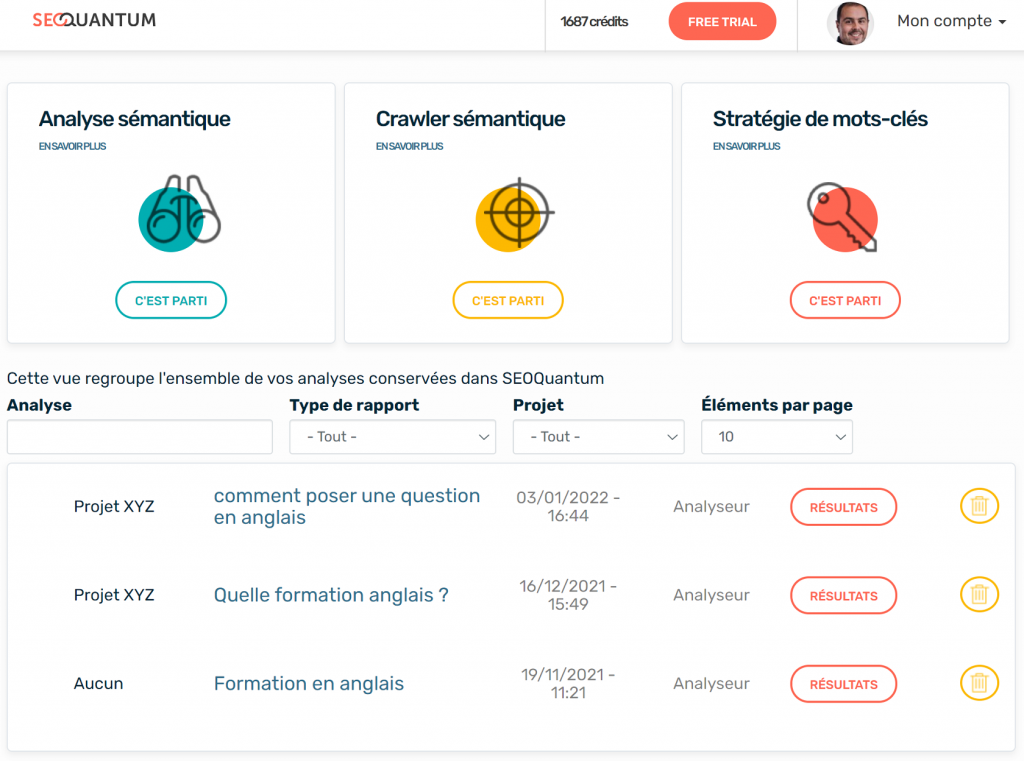
Task: Click the key icon for Stratégie de mots-clés
Action: point(843,217)
